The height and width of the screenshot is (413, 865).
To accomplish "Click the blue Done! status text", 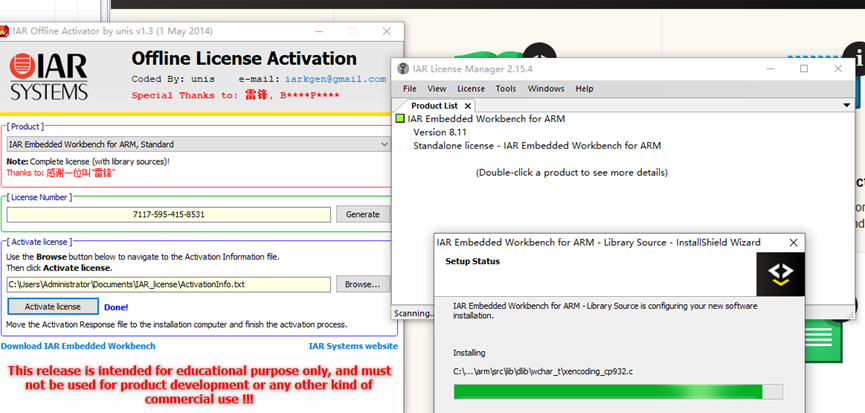I will click(x=116, y=307).
